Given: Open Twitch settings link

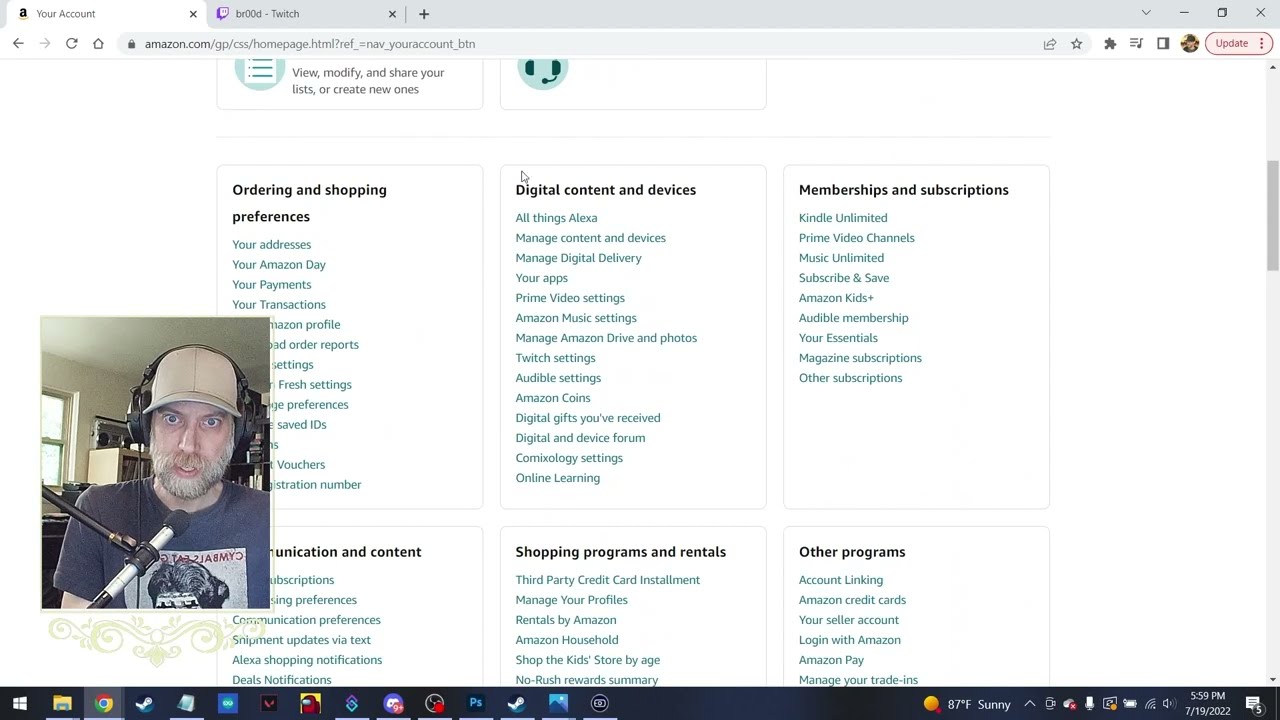Looking at the screenshot, I should (555, 357).
